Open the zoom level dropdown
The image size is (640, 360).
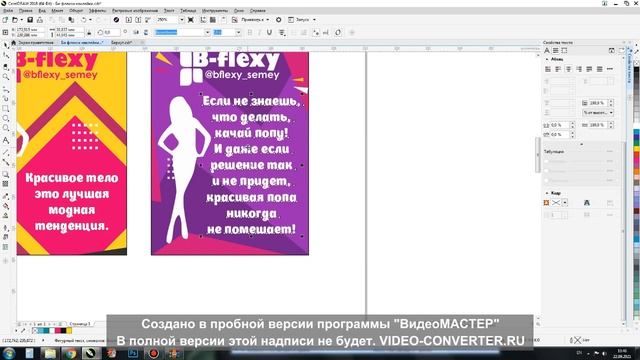182,20
